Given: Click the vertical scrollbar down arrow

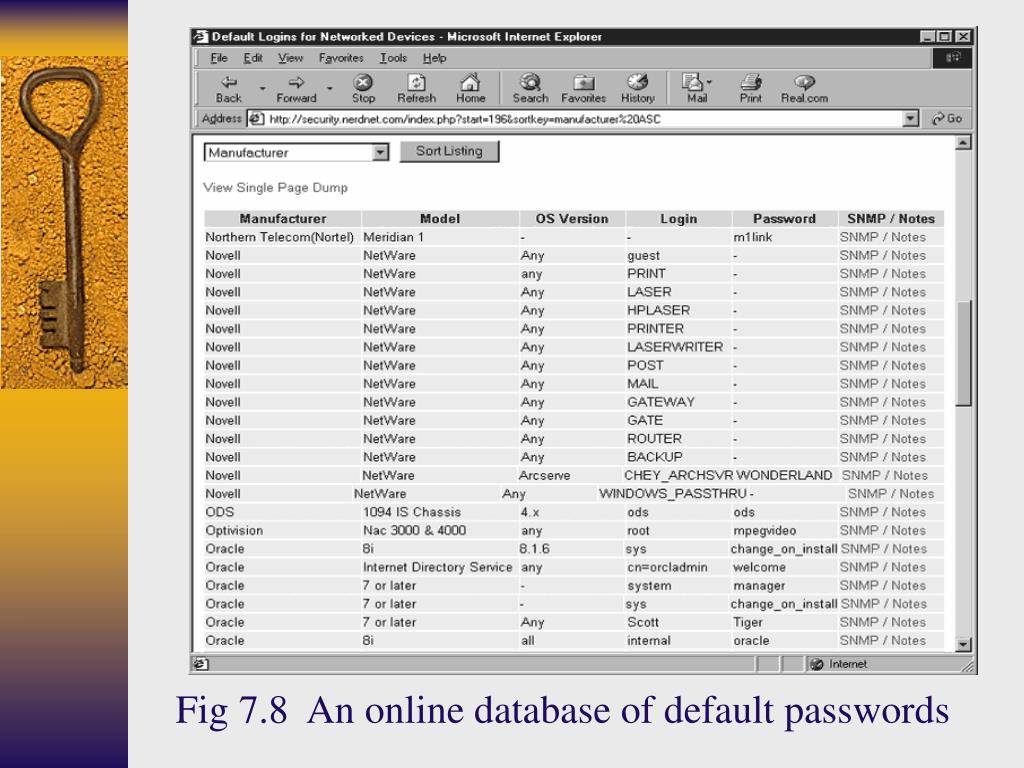Looking at the screenshot, I should pos(963,645).
